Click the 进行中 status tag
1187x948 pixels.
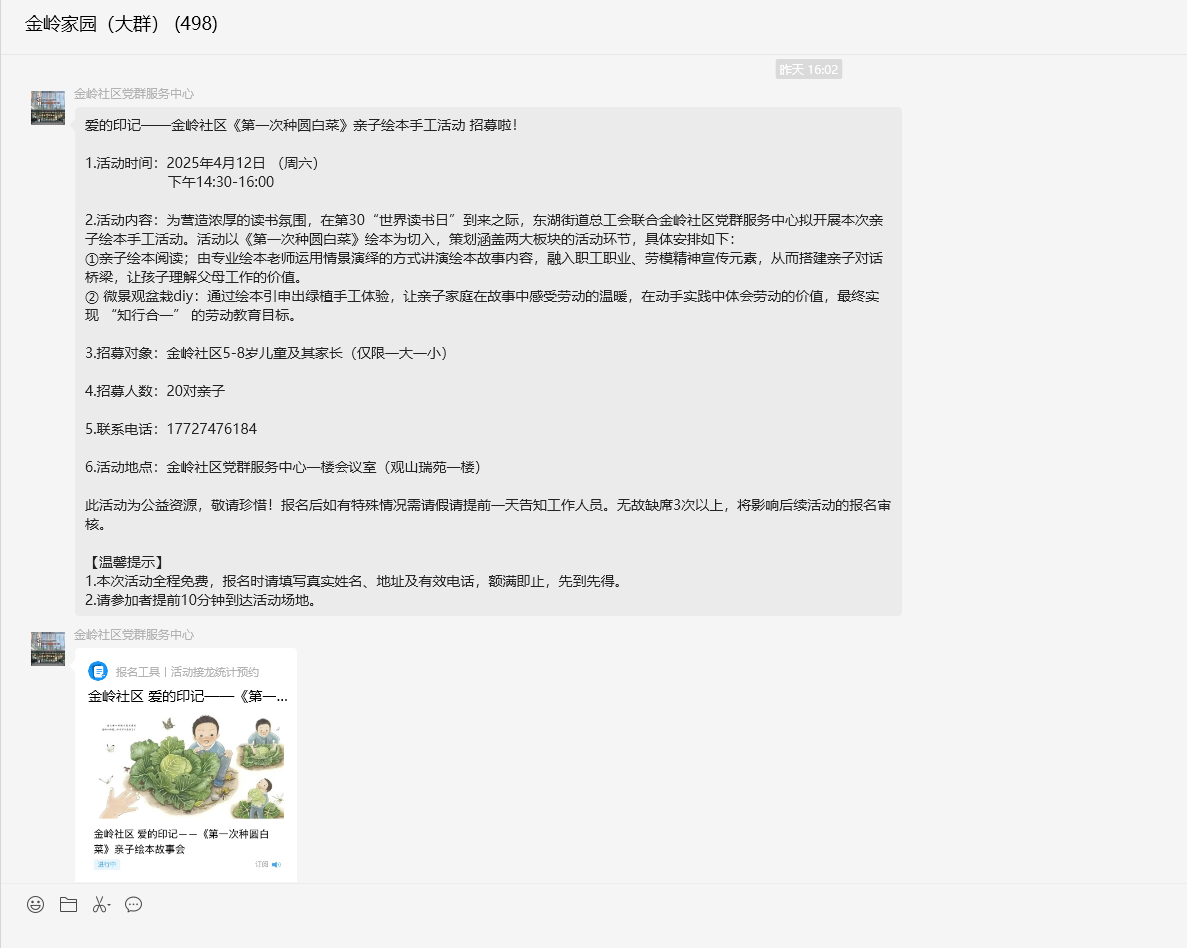pos(106,864)
